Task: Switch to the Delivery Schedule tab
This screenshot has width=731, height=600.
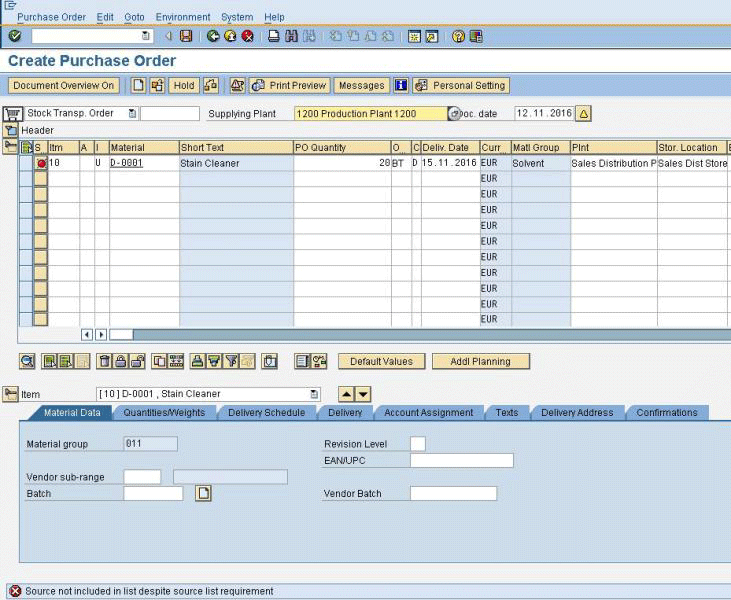Action: [264, 413]
